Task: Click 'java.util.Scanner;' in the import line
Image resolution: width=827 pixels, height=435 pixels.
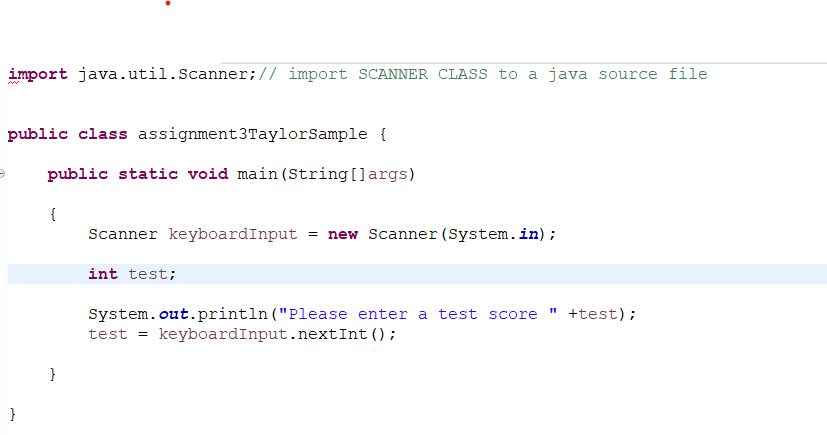Action: [x=168, y=74]
